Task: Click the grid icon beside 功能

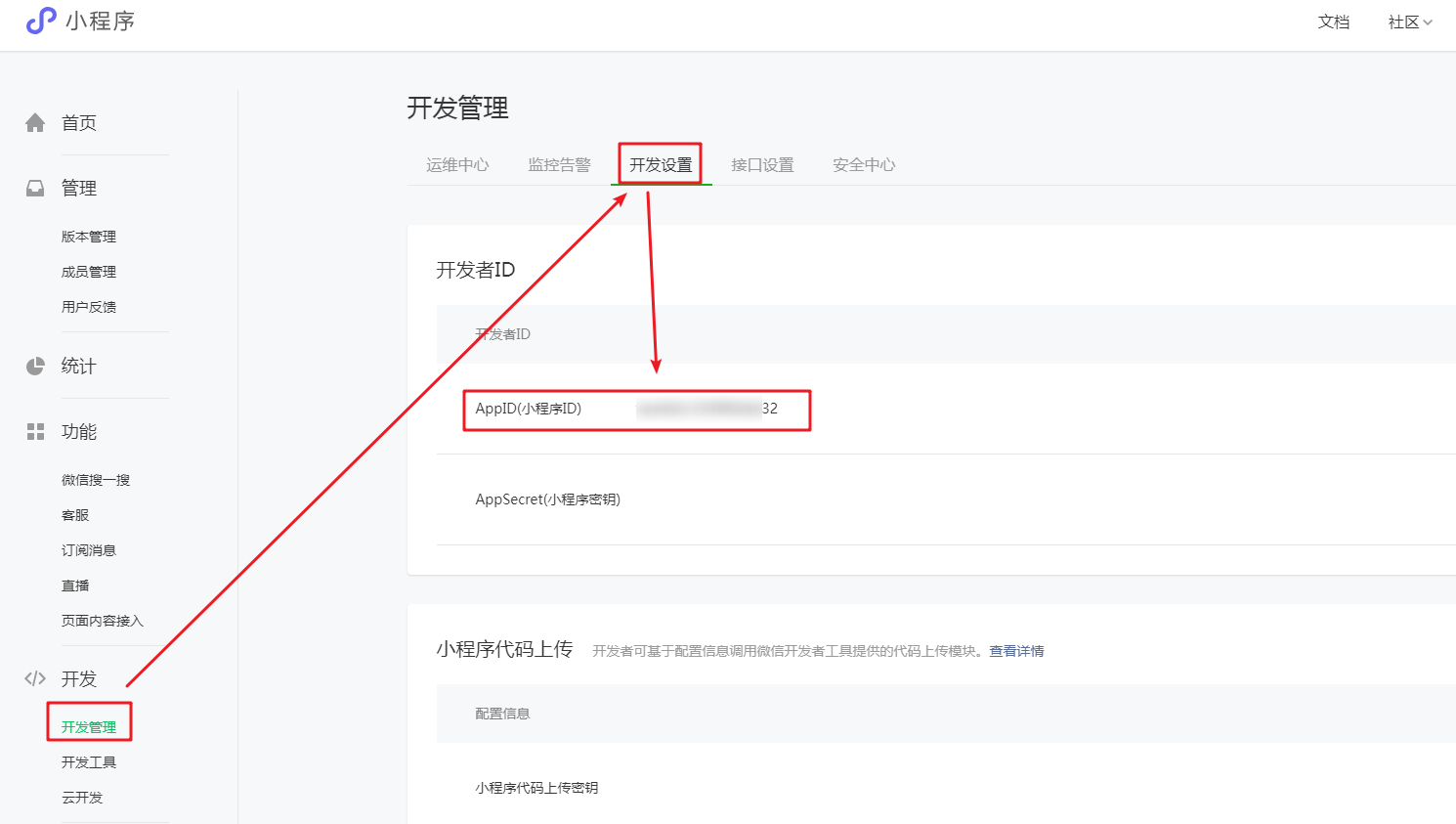Action: pyautogui.click(x=35, y=432)
